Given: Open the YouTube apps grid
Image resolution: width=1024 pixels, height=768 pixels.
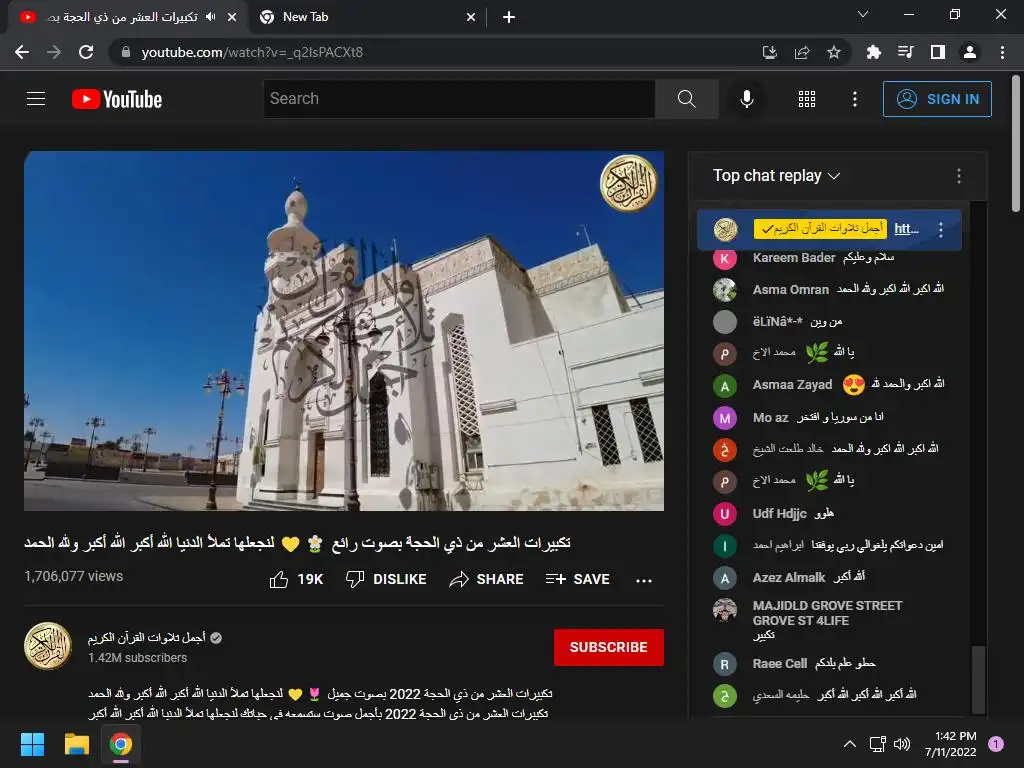Looking at the screenshot, I should 807,99.
